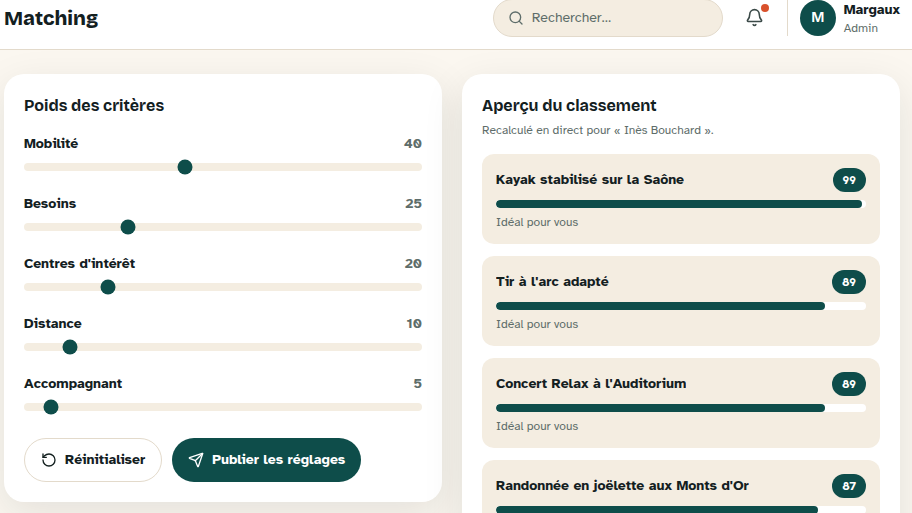
Task: Open the Kayak stabilisé sur la Saône card
Action: click(681, 199)
